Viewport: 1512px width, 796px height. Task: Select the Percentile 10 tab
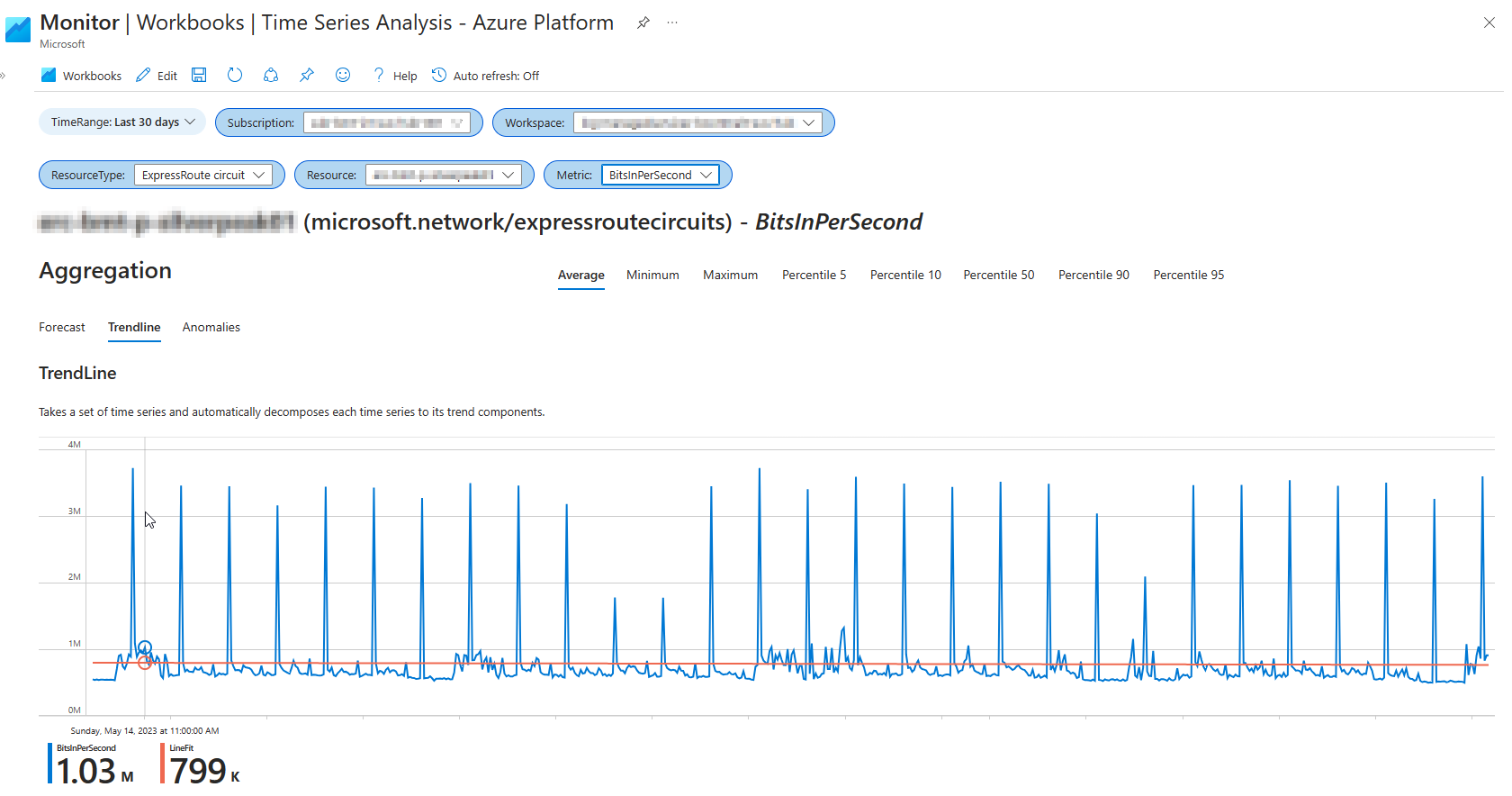click(x=905, y=275)
